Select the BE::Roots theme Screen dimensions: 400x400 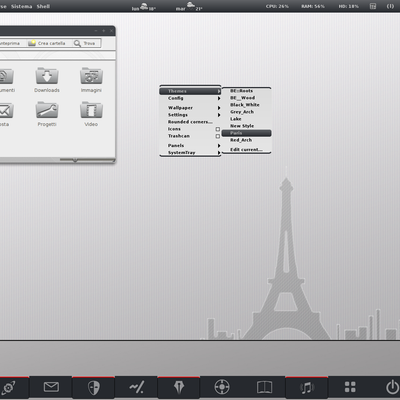tap(246, 91)
